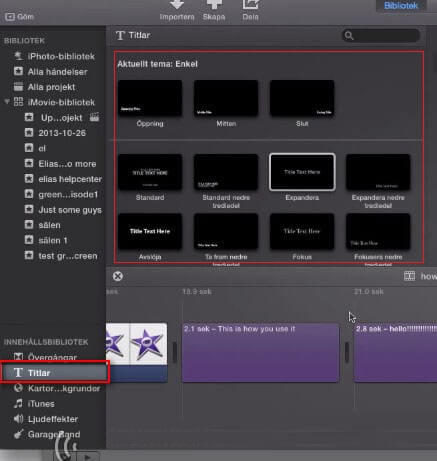Image resolution: width=437 pixels, height=461 pixels.
Task: Switch to the Bibliotek tab
Action: coord(401,6)
